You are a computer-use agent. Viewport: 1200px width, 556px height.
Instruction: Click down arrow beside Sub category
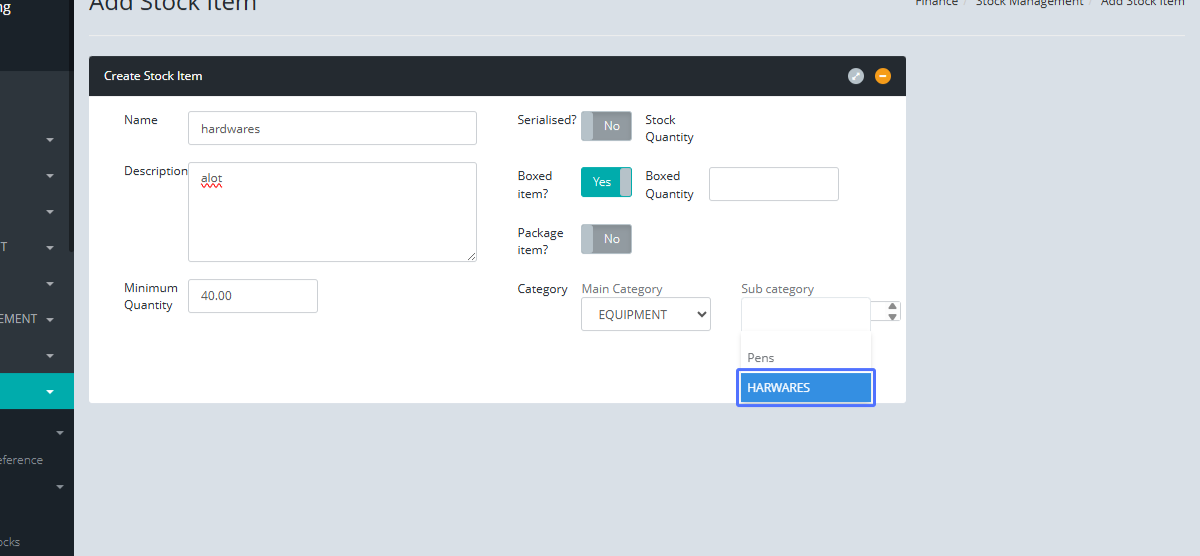893,317
